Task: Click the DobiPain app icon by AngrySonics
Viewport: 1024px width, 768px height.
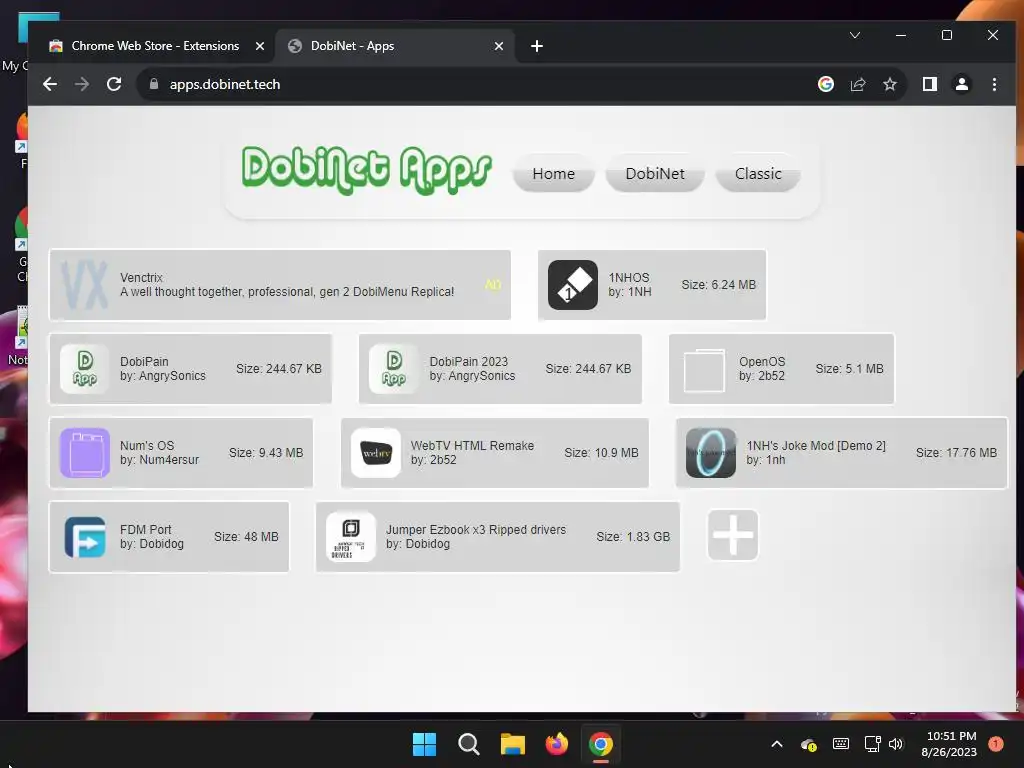Action: click(x=85, y=369)
